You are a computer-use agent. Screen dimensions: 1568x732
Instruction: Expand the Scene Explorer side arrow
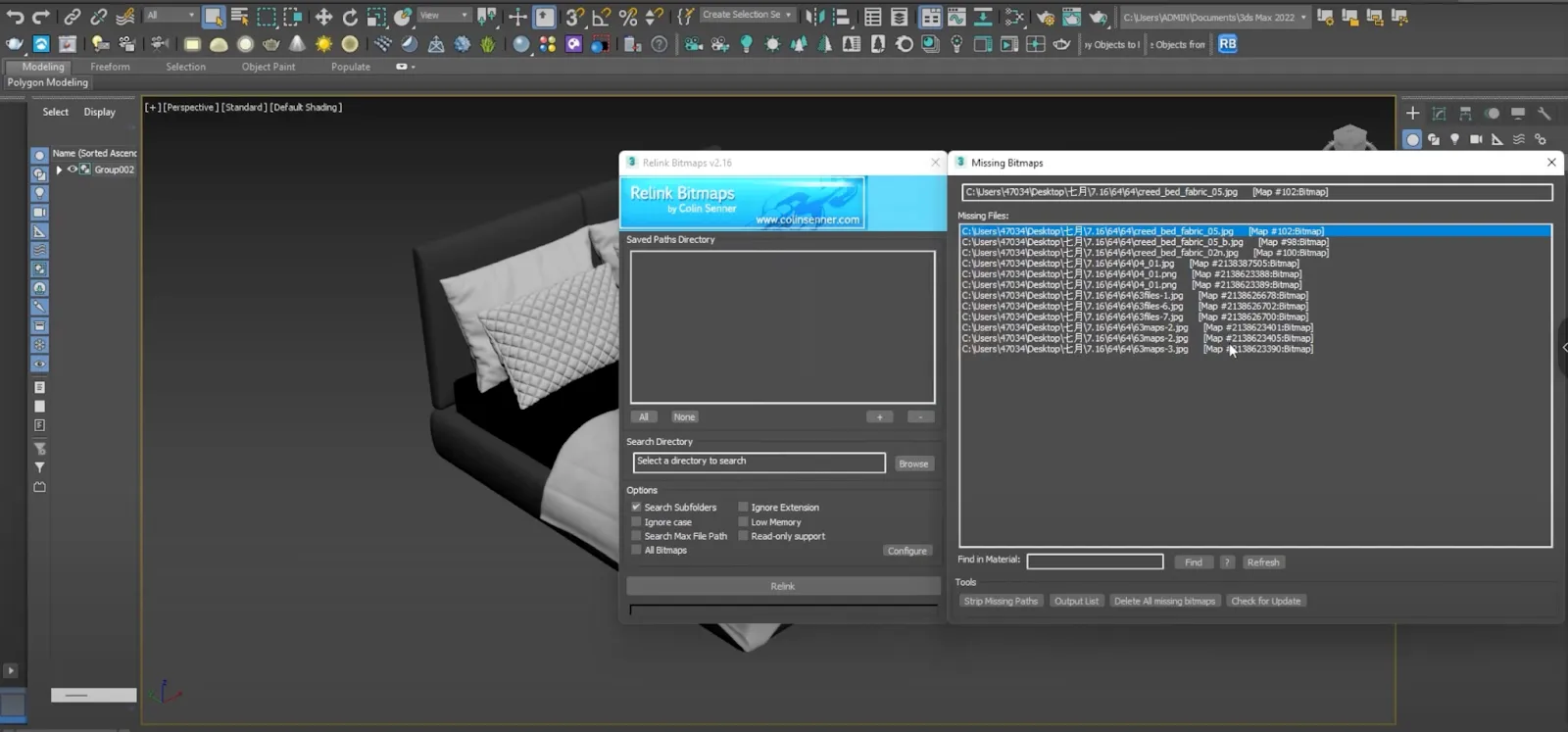[x=11, y=671]
